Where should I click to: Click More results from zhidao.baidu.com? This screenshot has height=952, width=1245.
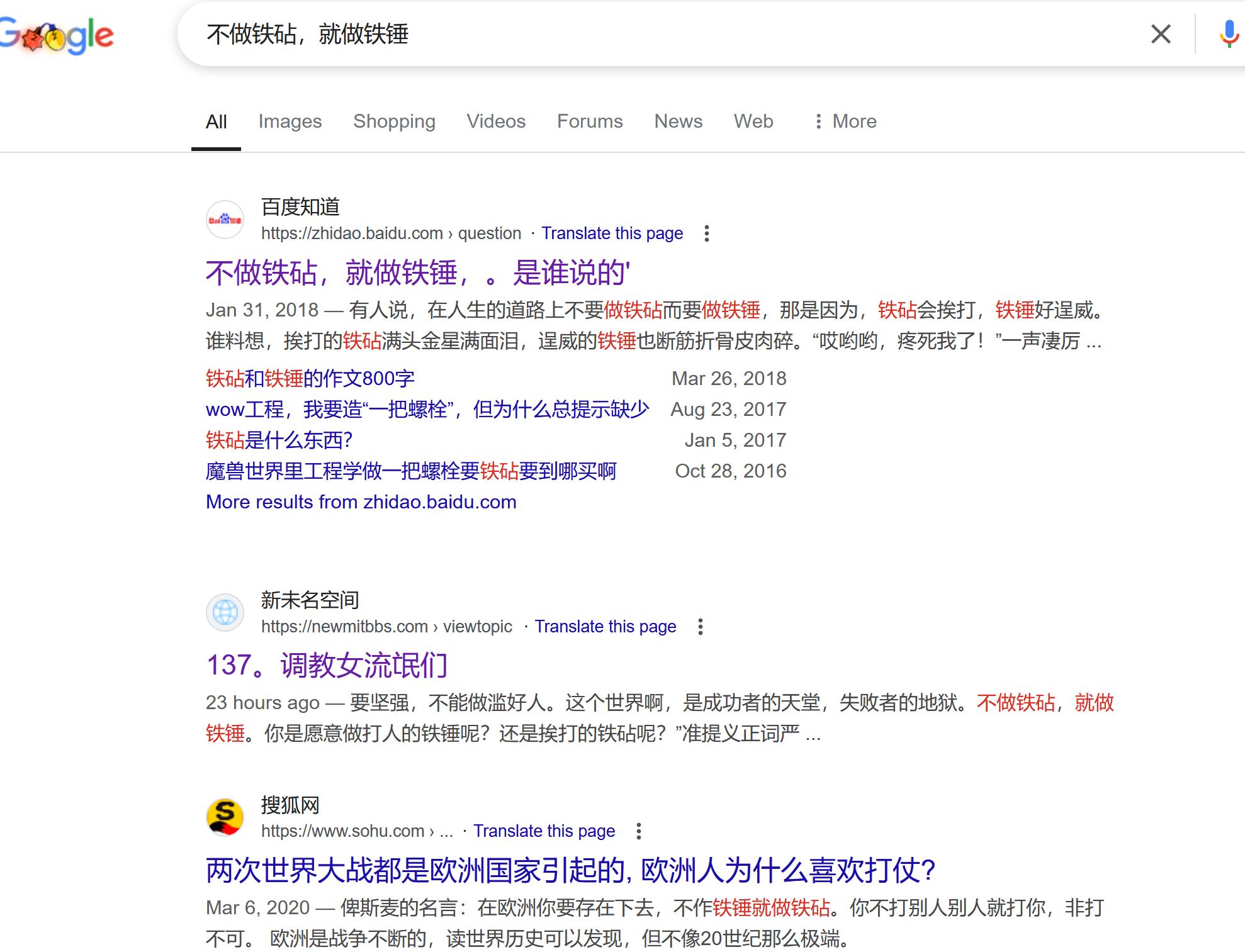[x=361, y=502]
